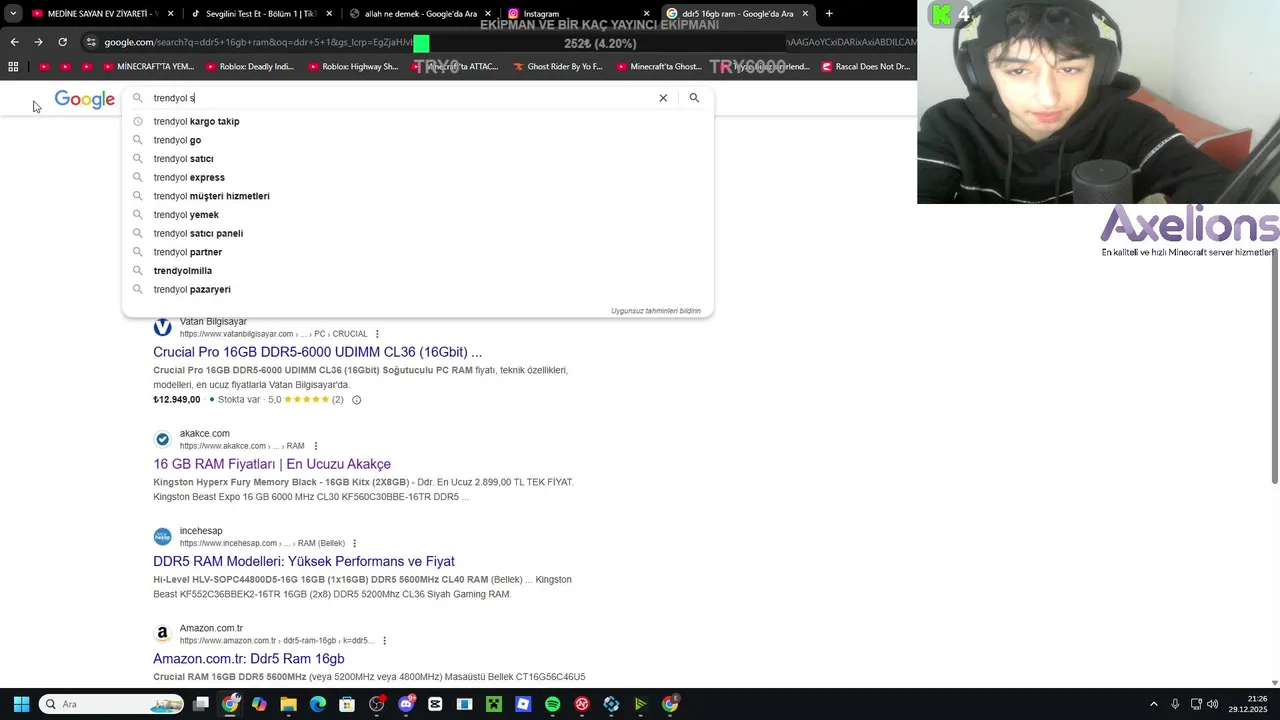Reload the page with refresh button
The image size is (1280, 720).
point(62,42)
